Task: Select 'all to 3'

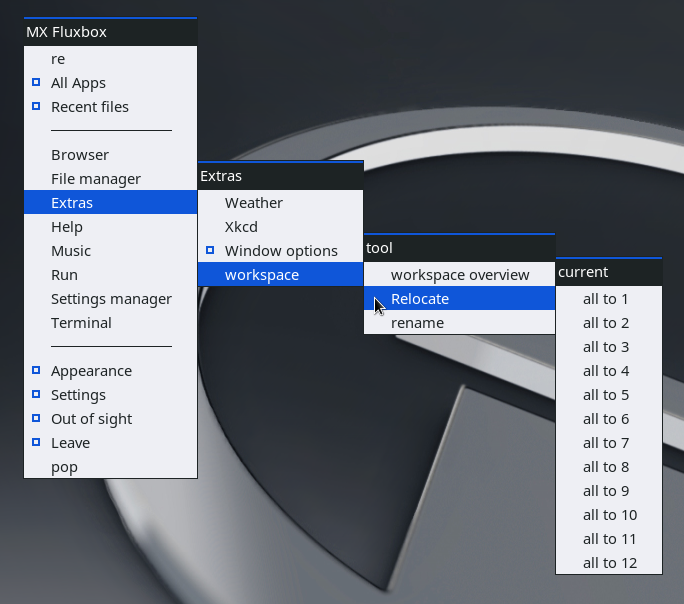Action: point(609,346)
